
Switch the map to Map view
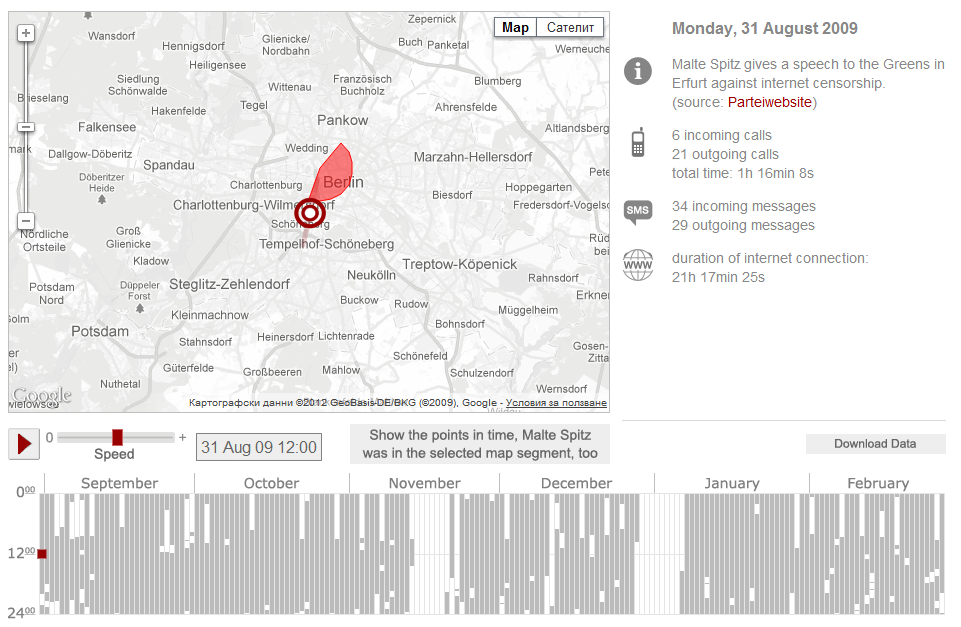(515, 28)
